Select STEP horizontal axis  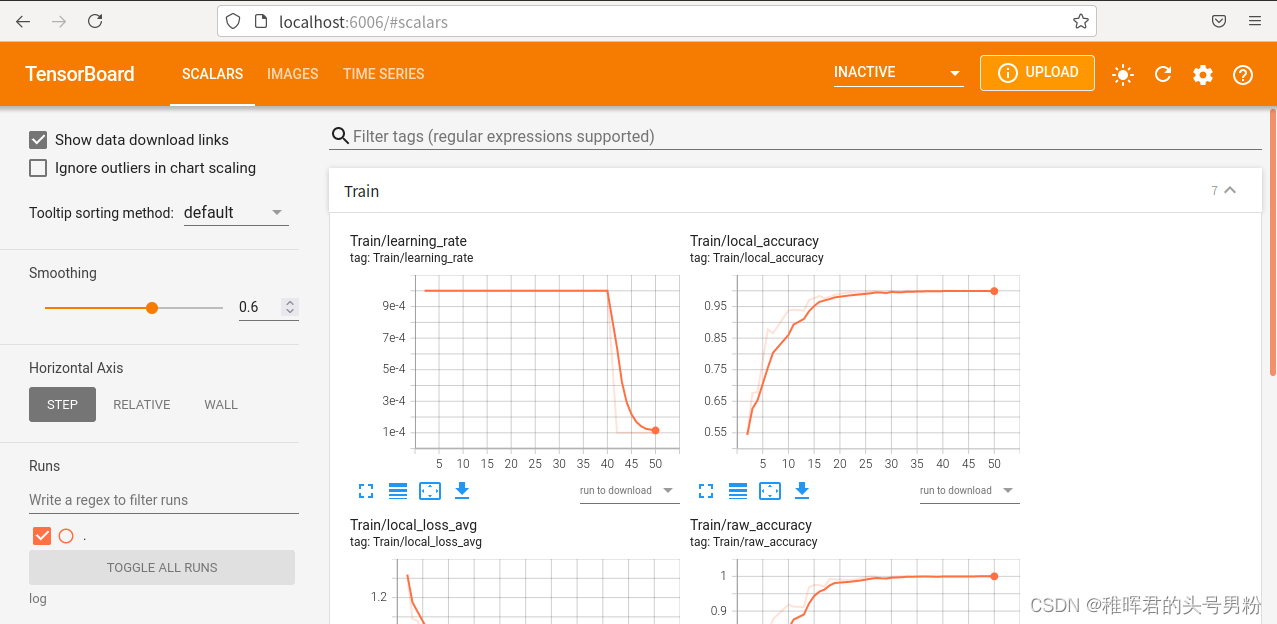[x=62, y=405]
